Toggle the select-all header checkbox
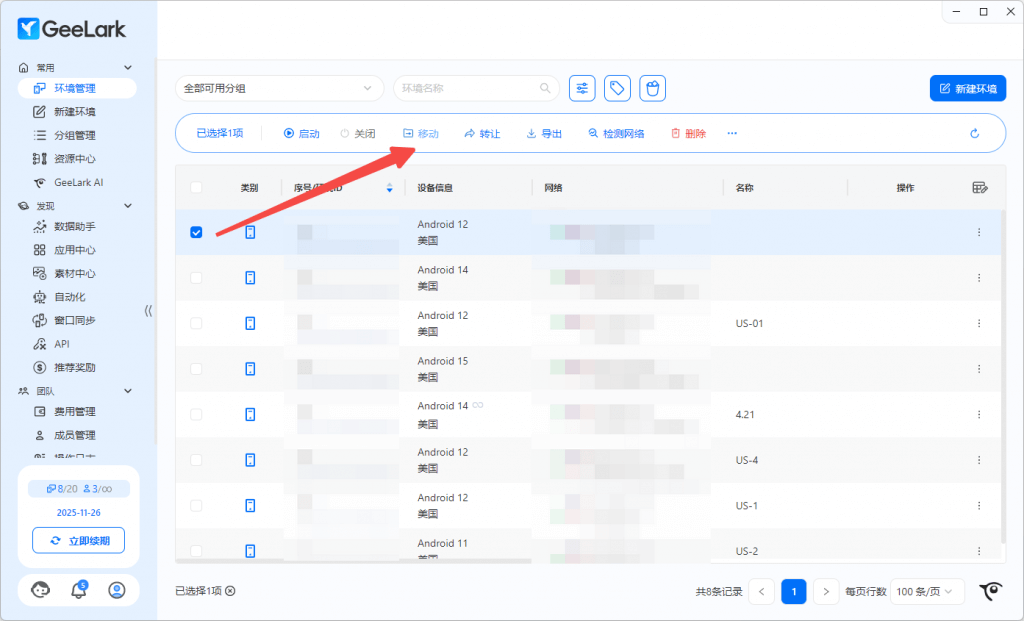 coord(196,187)
